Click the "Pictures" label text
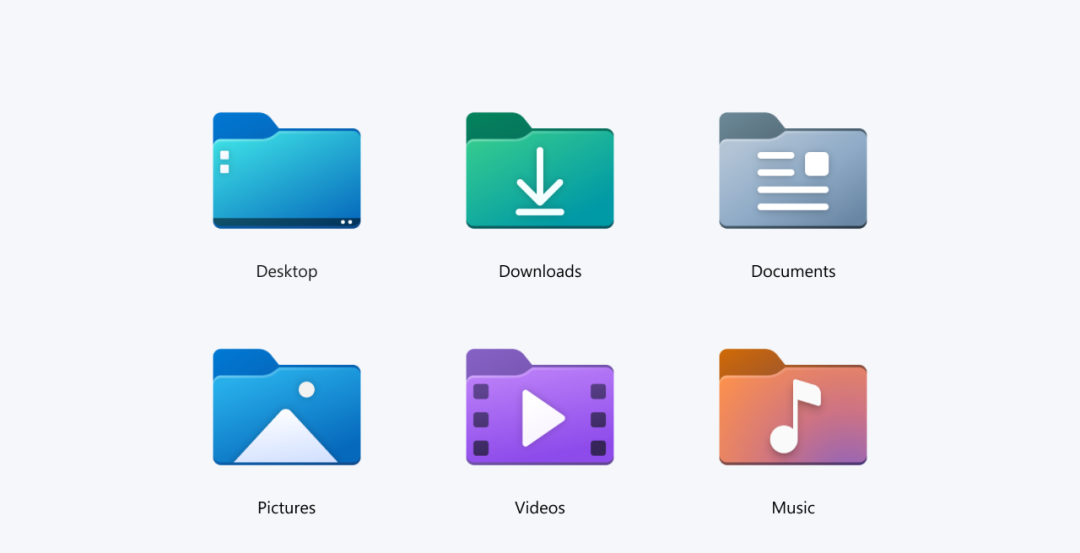 click(x=286, y=508)
